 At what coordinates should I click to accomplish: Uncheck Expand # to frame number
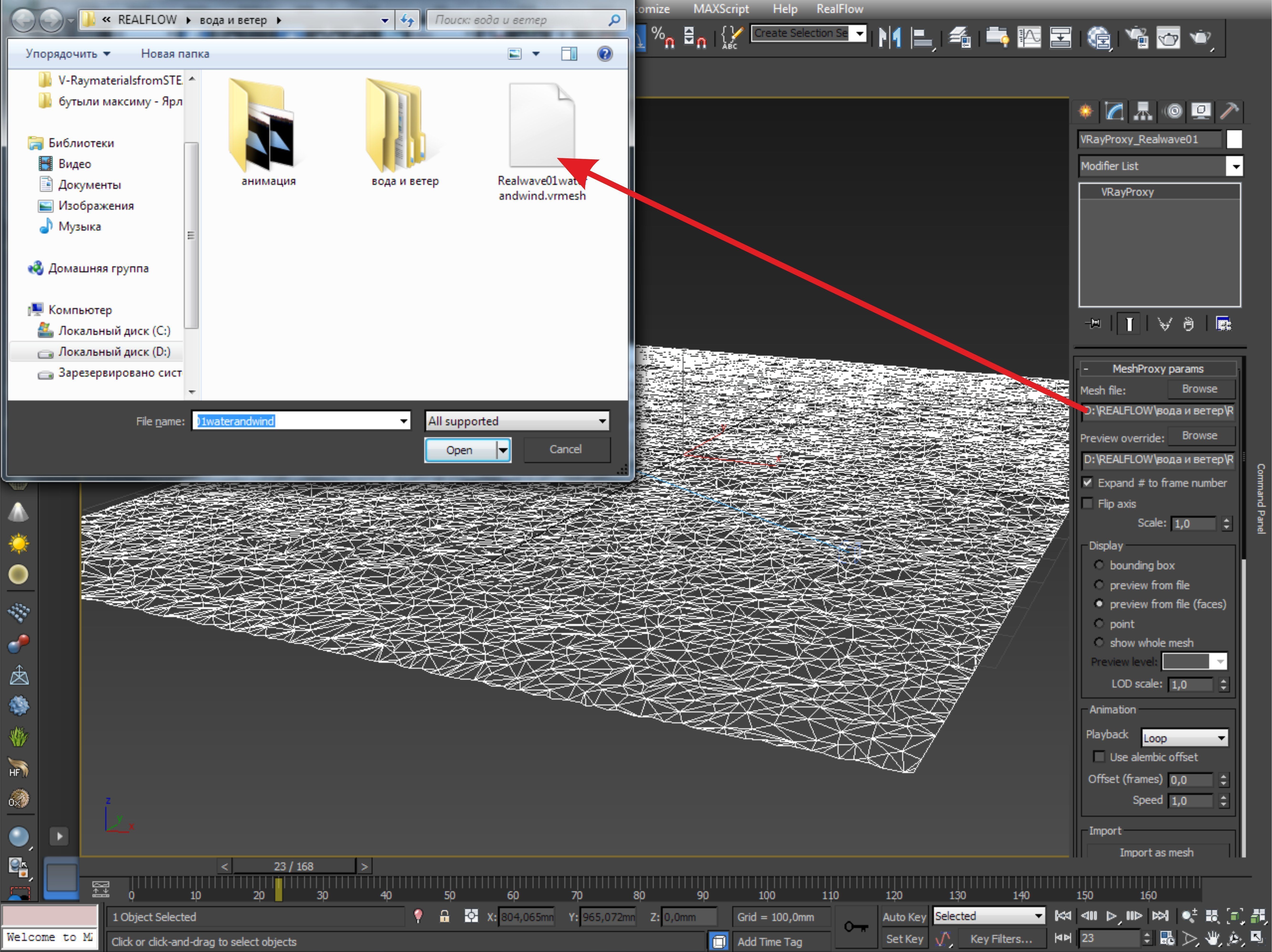[1087, 483]
